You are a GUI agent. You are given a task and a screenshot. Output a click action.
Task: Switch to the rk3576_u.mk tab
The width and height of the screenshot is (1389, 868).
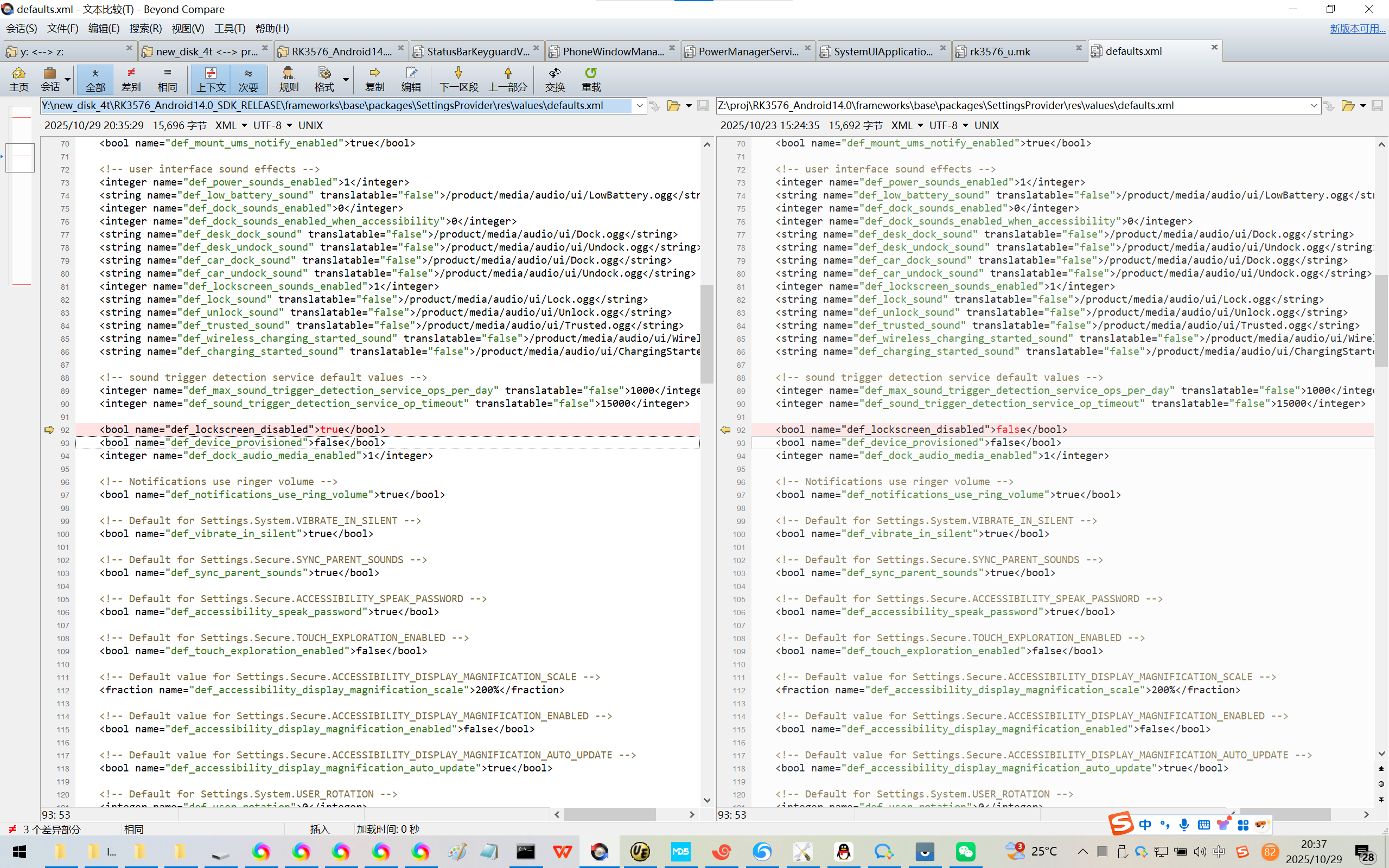[x=1000, y=52]
